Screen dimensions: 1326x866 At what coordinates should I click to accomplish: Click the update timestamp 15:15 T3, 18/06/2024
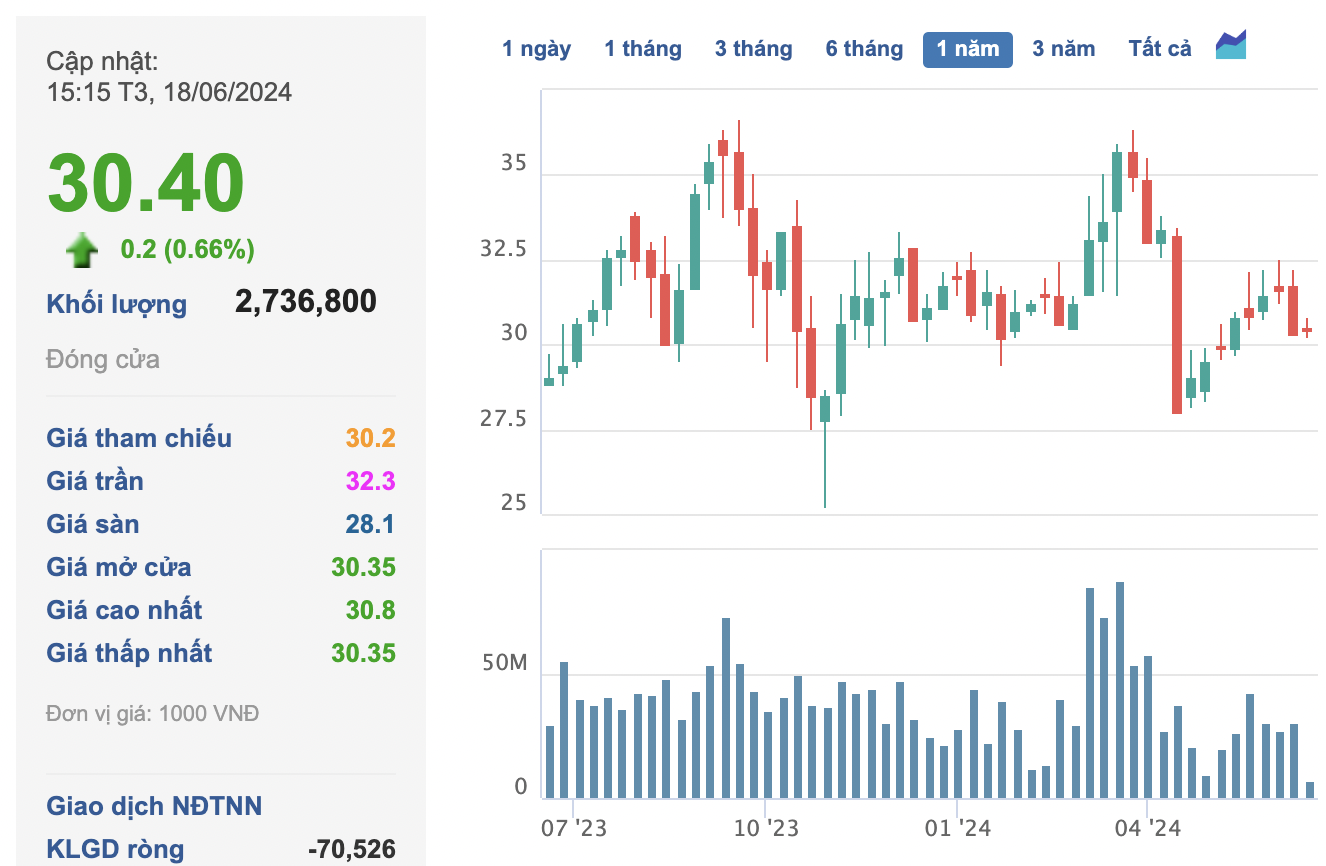pyautogui.click(x=169, y=92)
